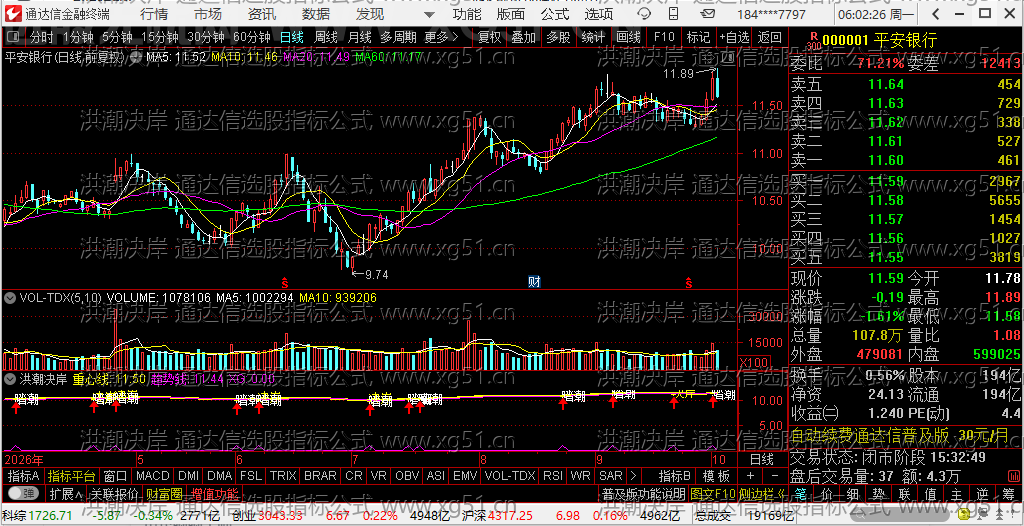Click the 财 finance marker on chart
This screenshot has height=526, width=1024.
534,282
